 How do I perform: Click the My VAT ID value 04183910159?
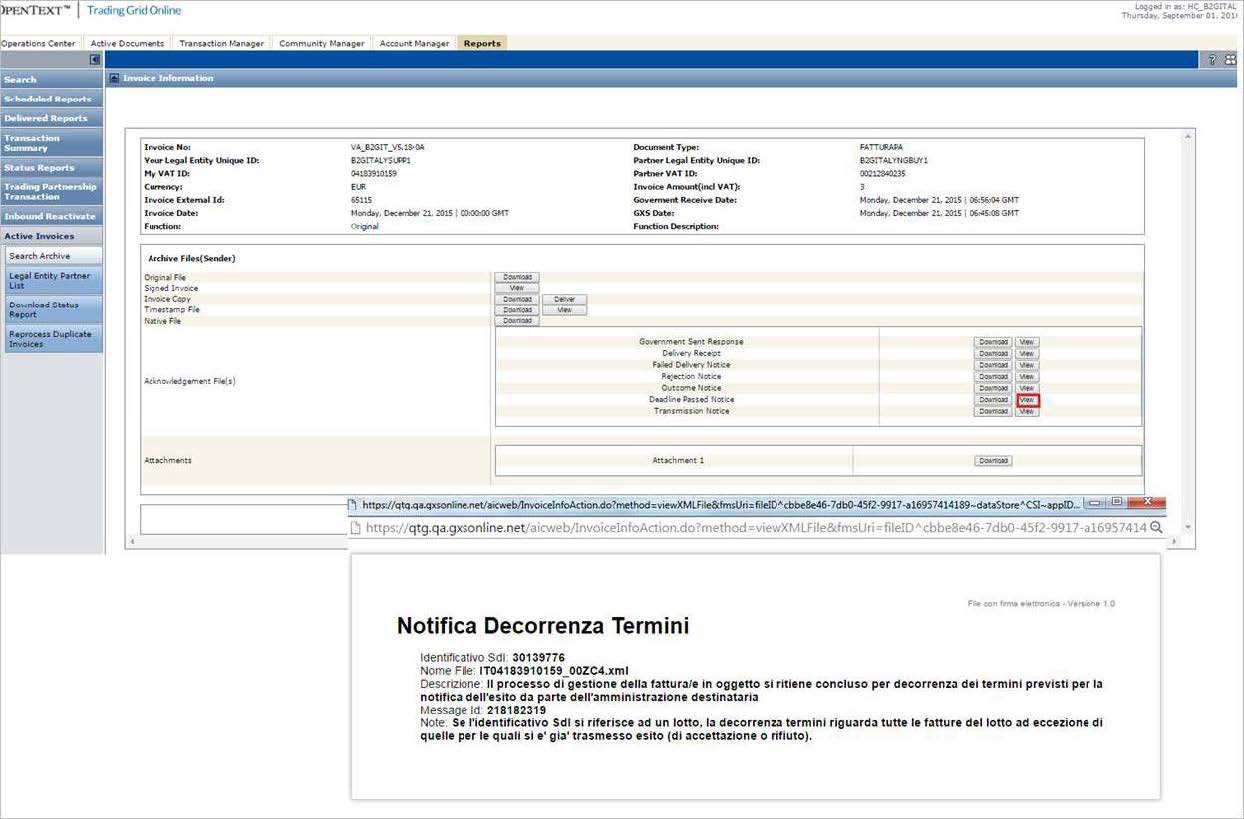[374, 174]
